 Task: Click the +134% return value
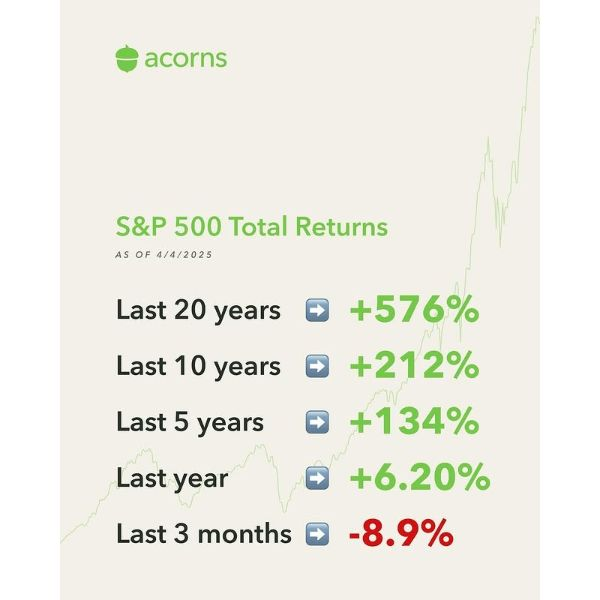coord(414,422)
